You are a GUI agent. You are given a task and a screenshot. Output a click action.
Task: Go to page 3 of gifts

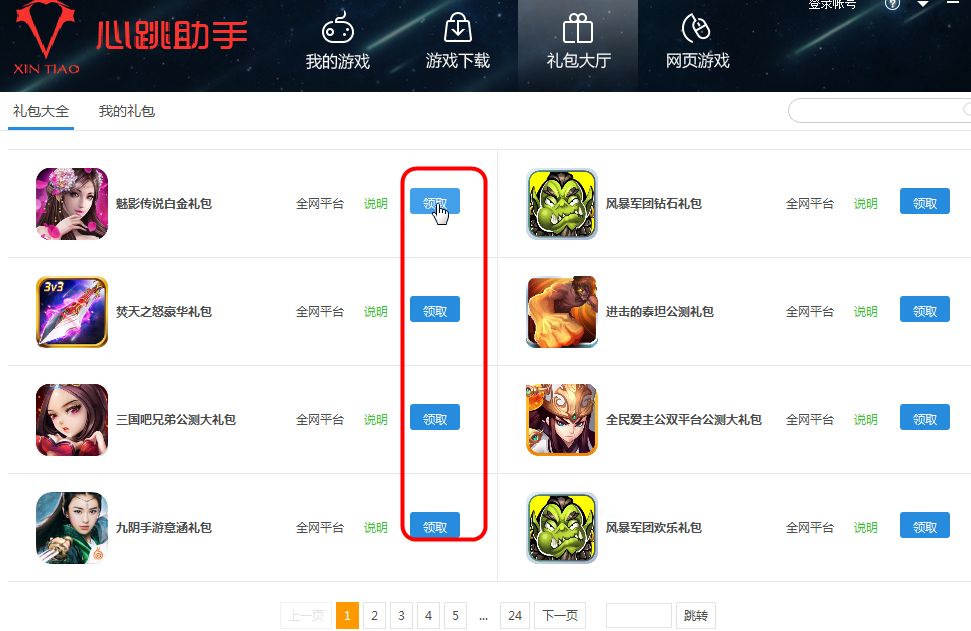[x=401, y=616]
